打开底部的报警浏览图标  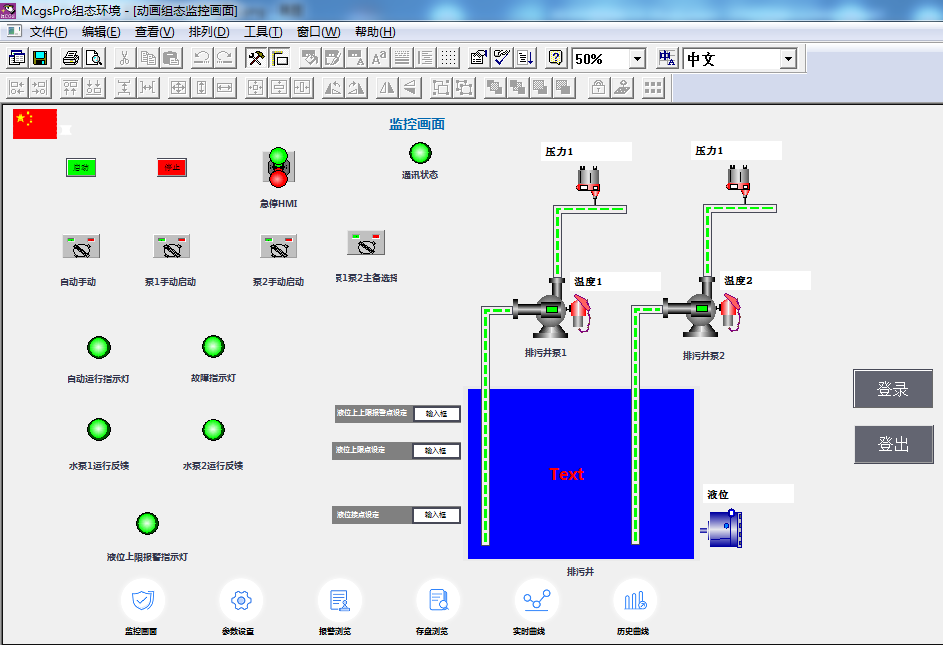[x=339, y=598]
